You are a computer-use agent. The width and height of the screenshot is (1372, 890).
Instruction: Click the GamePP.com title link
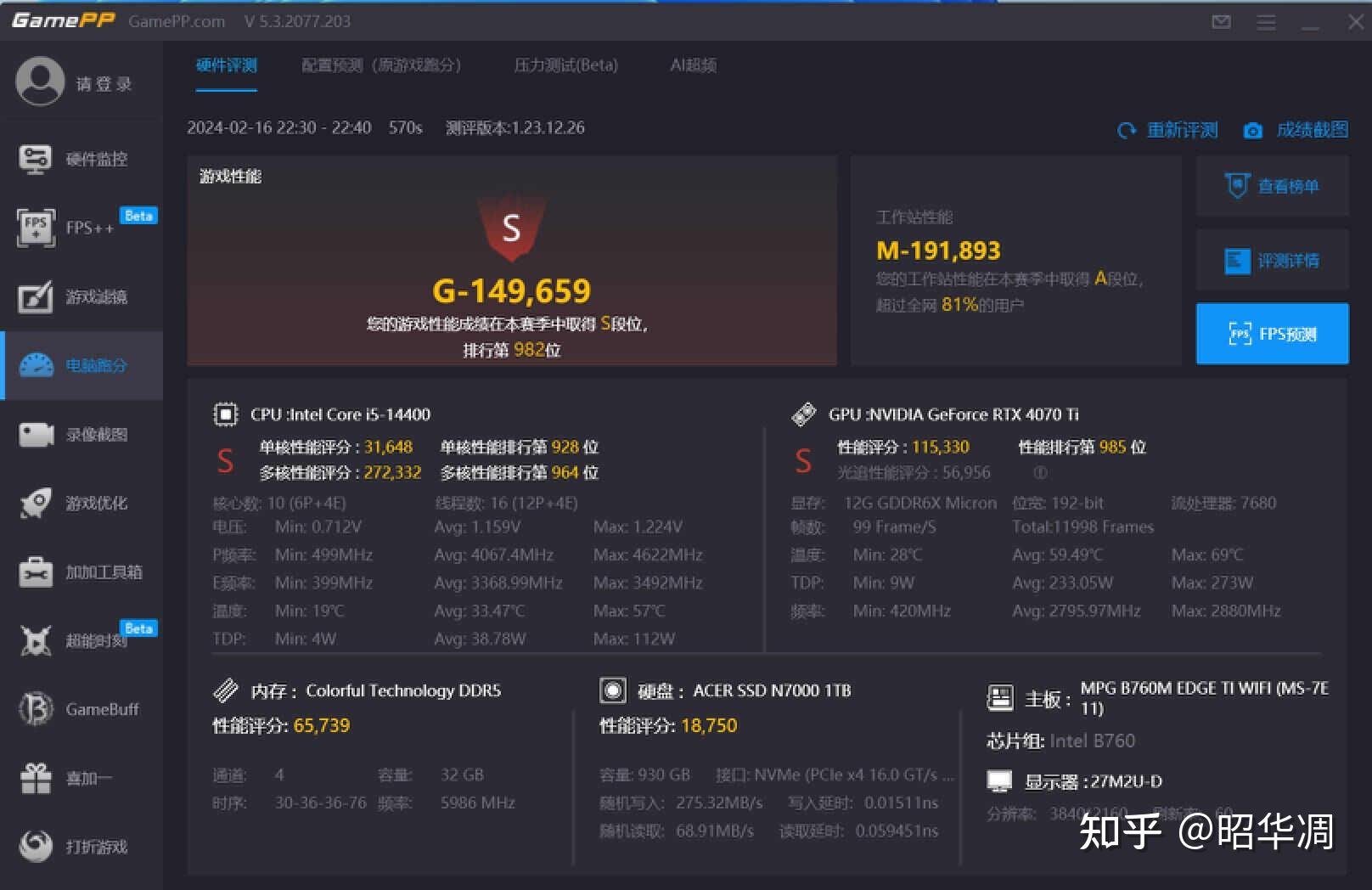pos(177,21)
